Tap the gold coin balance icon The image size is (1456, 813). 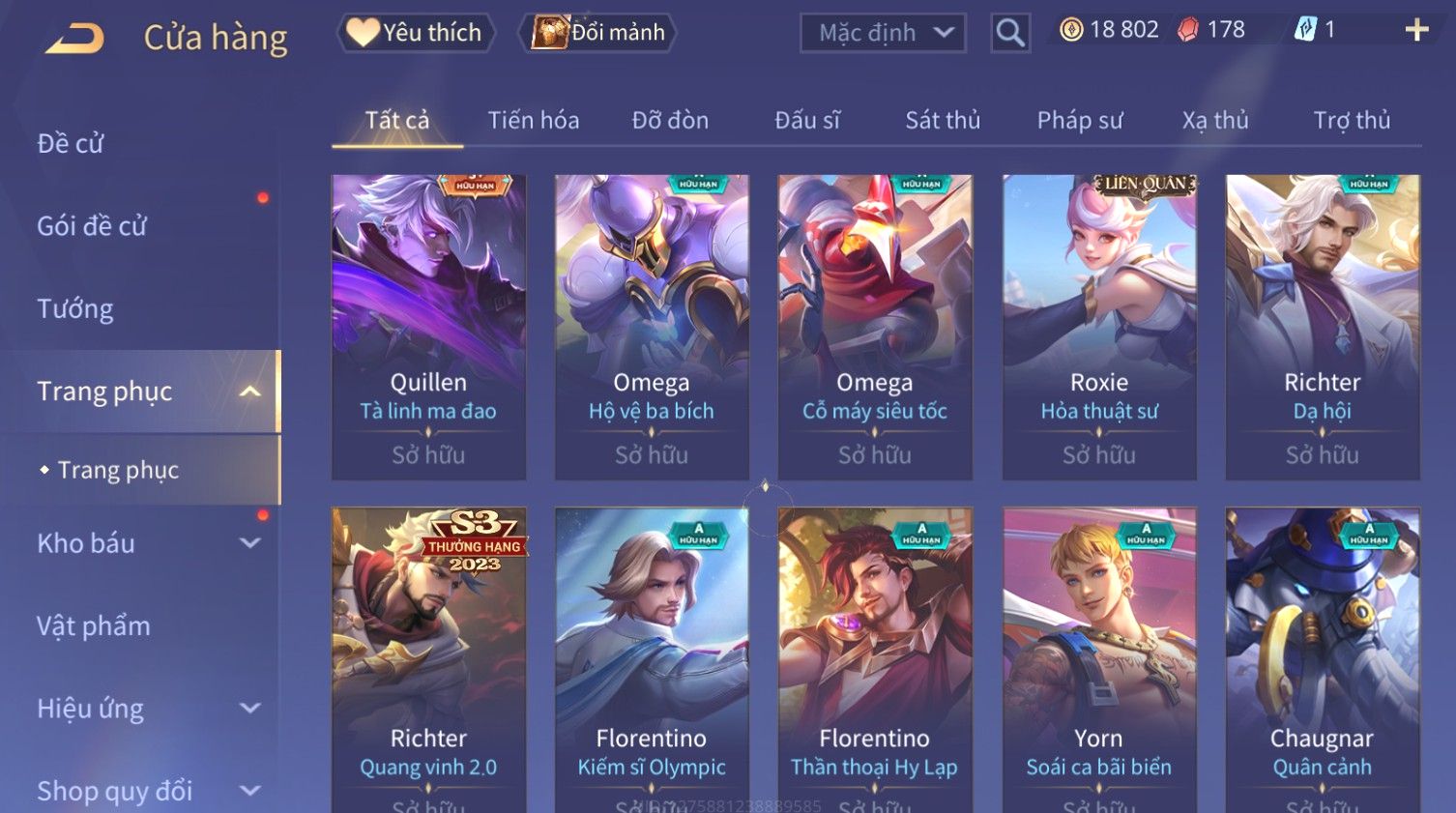1071,30
